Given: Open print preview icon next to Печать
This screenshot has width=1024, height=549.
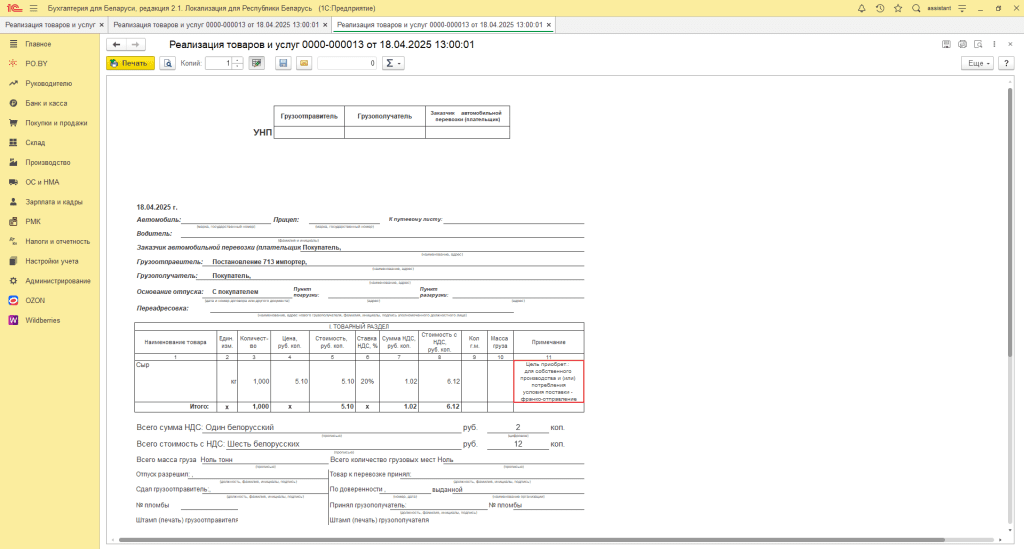Looking at the screenshot, I should point(168,63).
